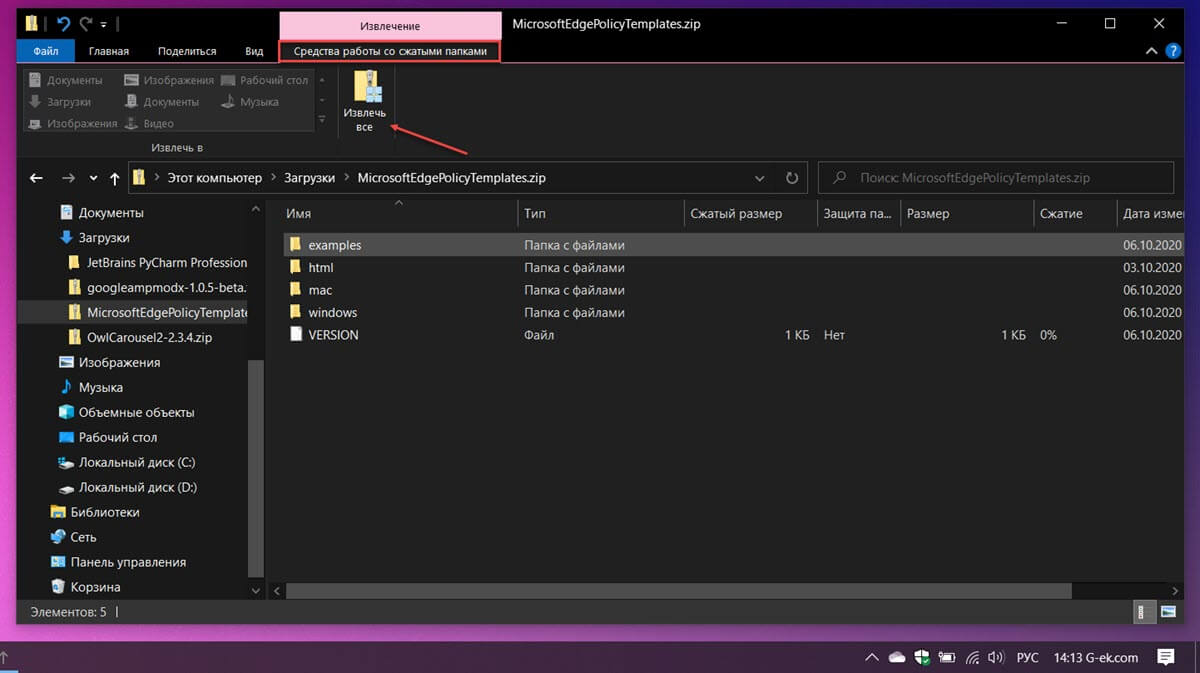Show hidden tray icons with the taskbar chevron

tap(873, 658)
